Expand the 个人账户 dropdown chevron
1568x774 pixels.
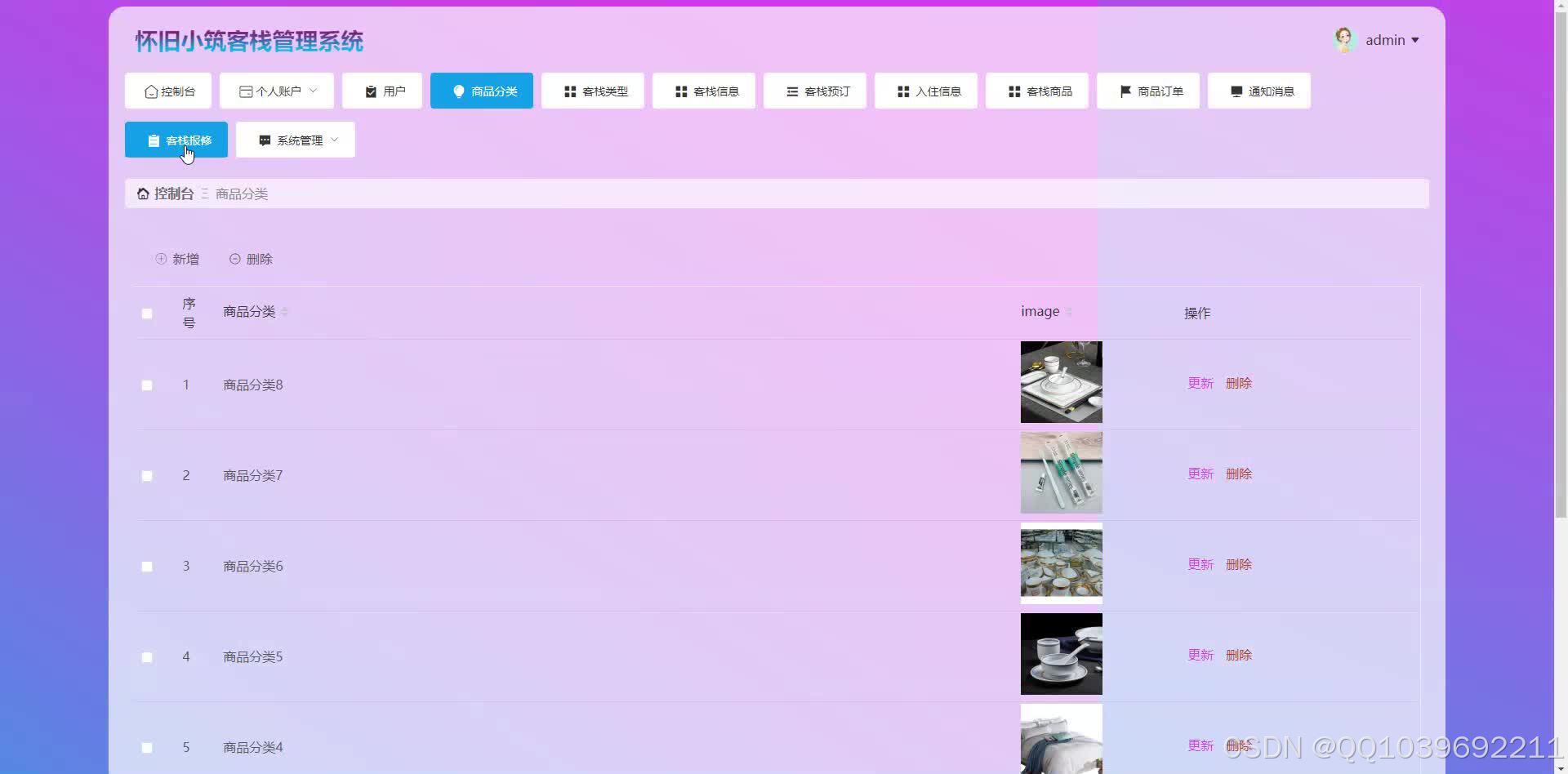tap(313, 91)
